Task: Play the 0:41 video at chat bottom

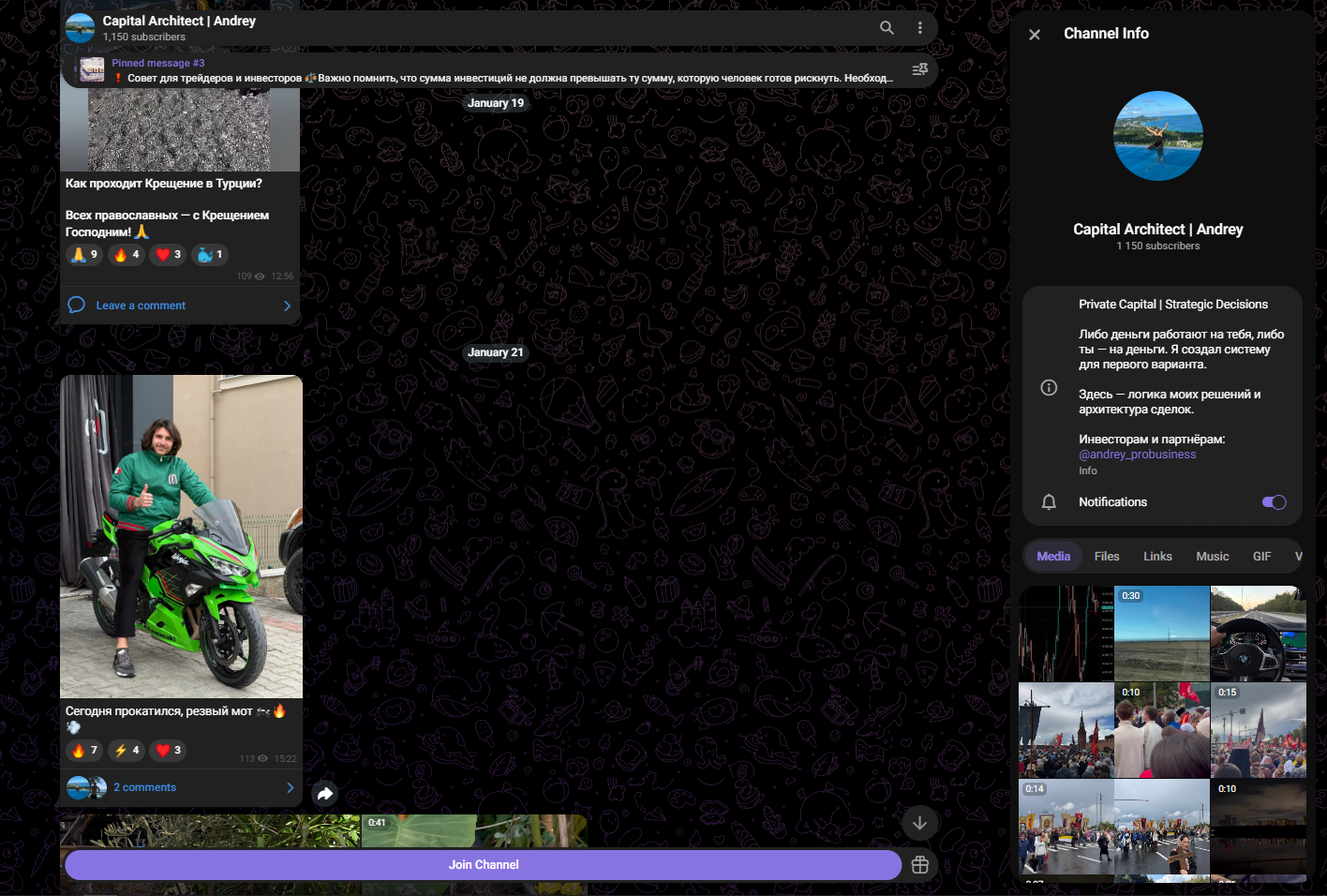Action: click(x=474, y=831)
